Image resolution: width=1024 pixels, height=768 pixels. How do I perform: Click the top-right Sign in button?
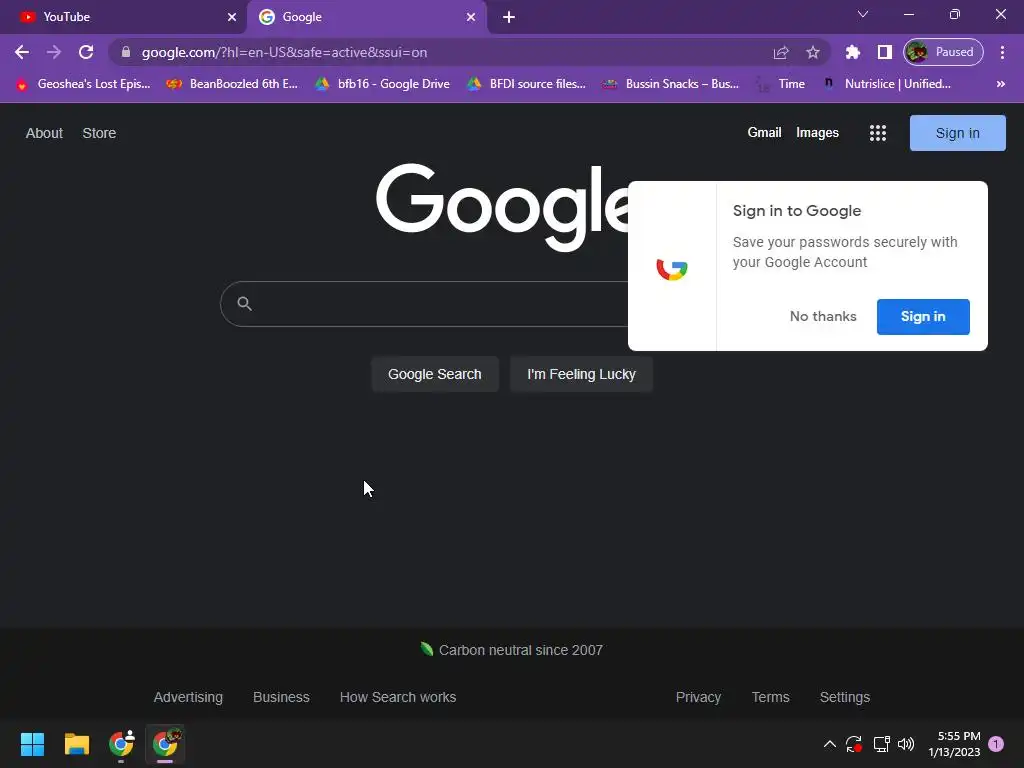click(957, 133)
